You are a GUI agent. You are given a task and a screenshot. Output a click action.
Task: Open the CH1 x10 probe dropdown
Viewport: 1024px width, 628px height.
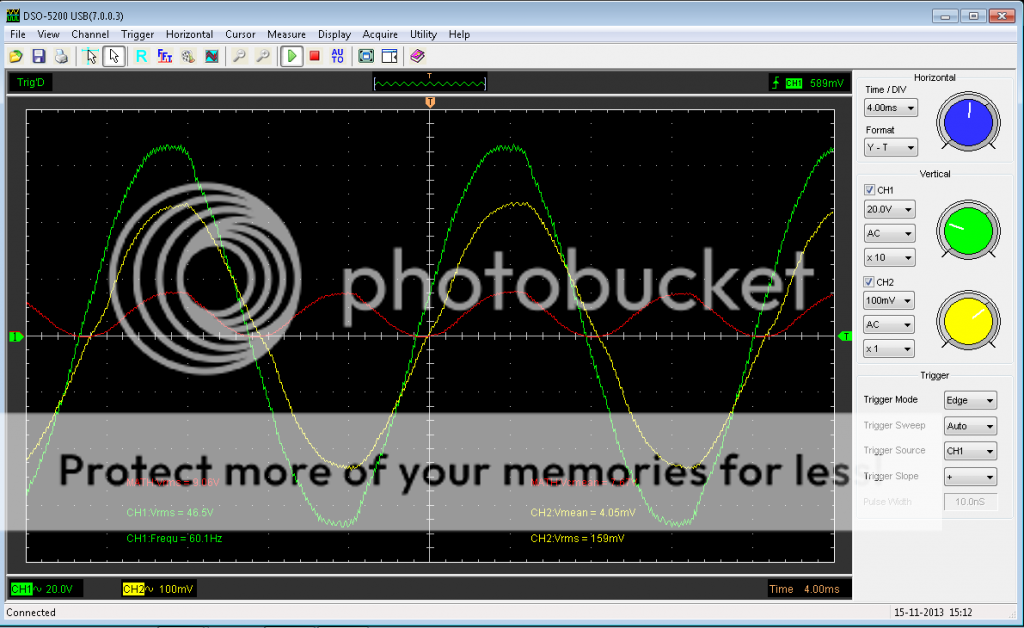[x=889, y=258]
